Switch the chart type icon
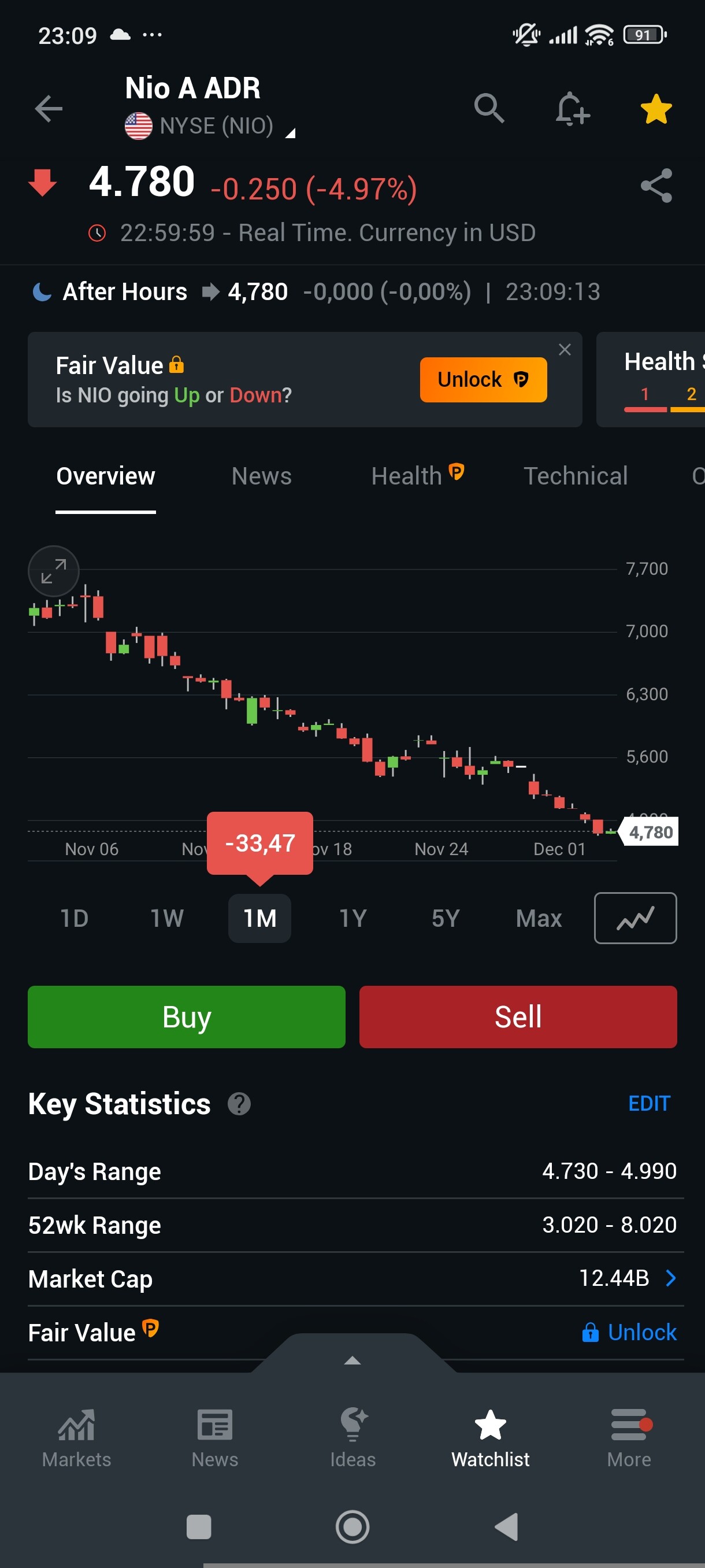The width and height of the screenshot is (705, 1568). [x=634, y=918]
